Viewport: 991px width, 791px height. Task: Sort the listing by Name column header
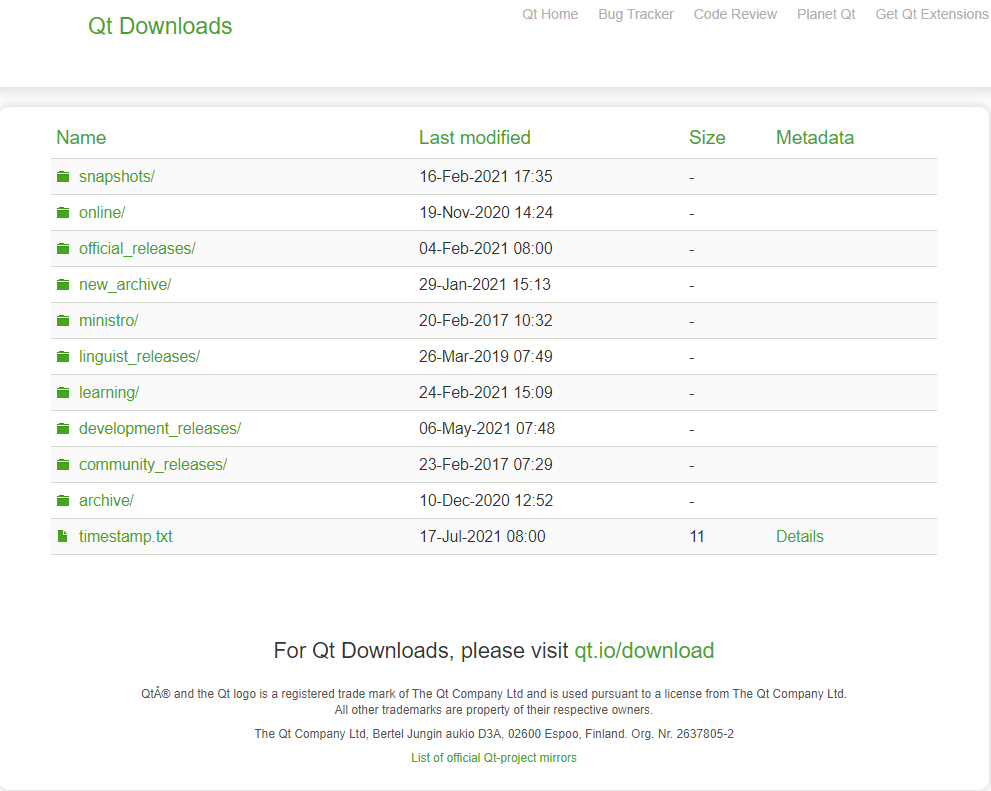point(81,138)
